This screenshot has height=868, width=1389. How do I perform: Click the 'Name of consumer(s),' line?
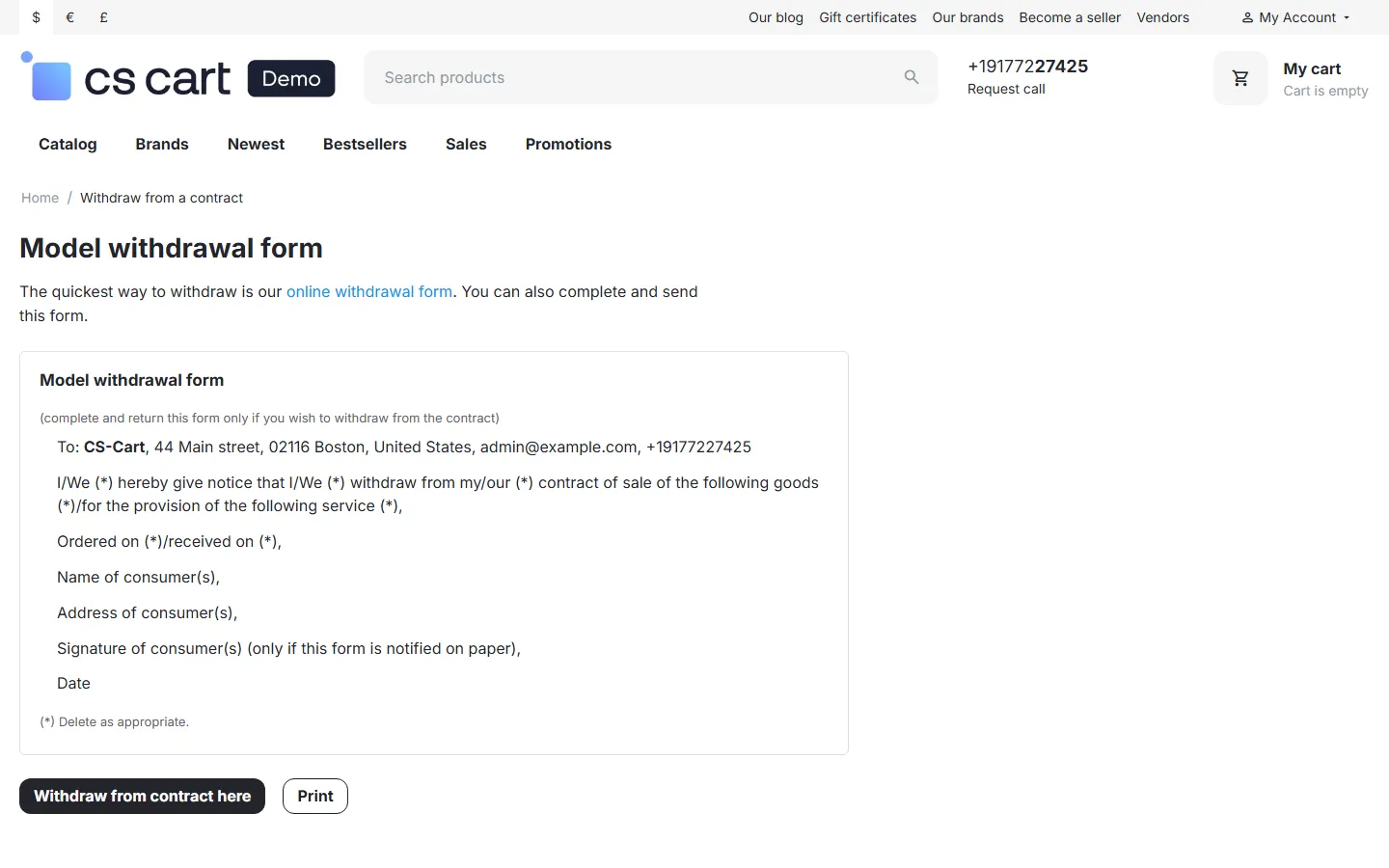(x=138, y=577)
